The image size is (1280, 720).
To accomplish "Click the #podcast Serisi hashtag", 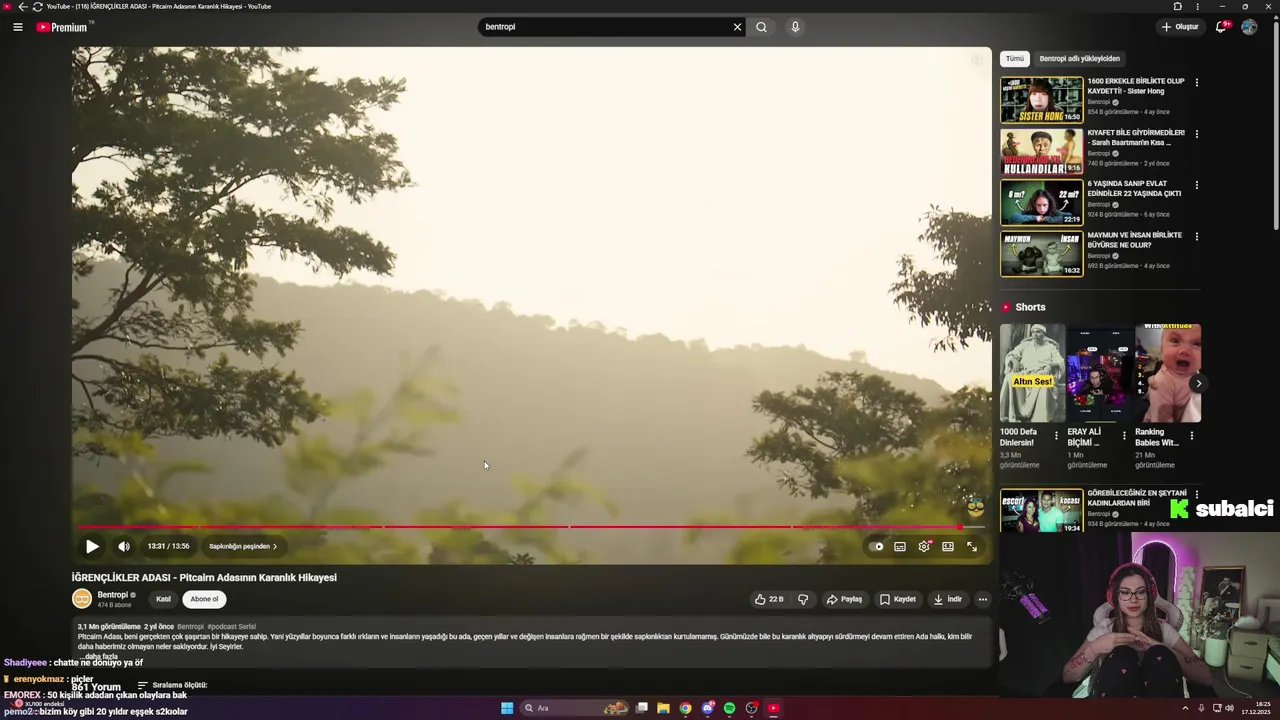I will pos(232,627).
